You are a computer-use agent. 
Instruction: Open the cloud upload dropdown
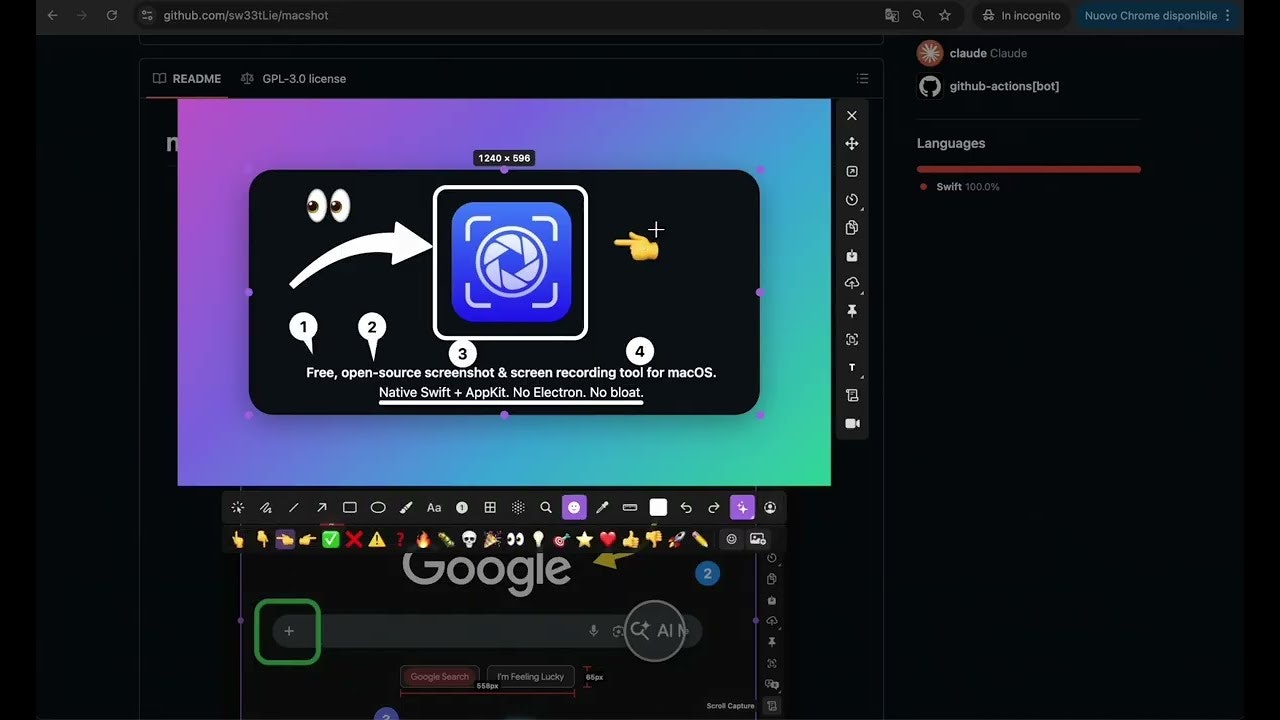tap(852, 283)
